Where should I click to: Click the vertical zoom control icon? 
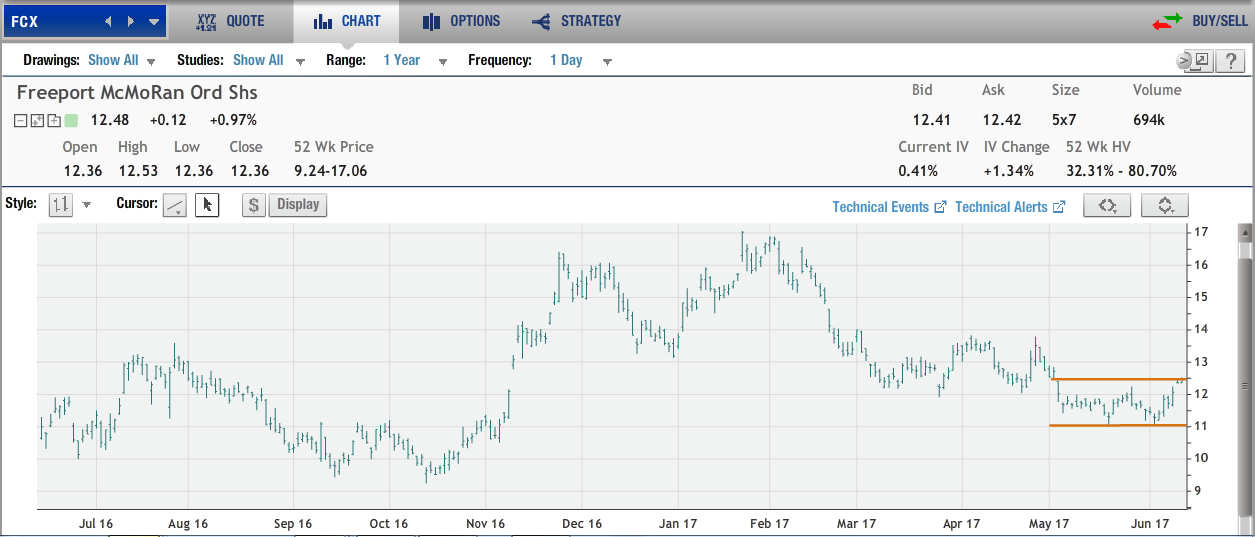(1165, 205)
